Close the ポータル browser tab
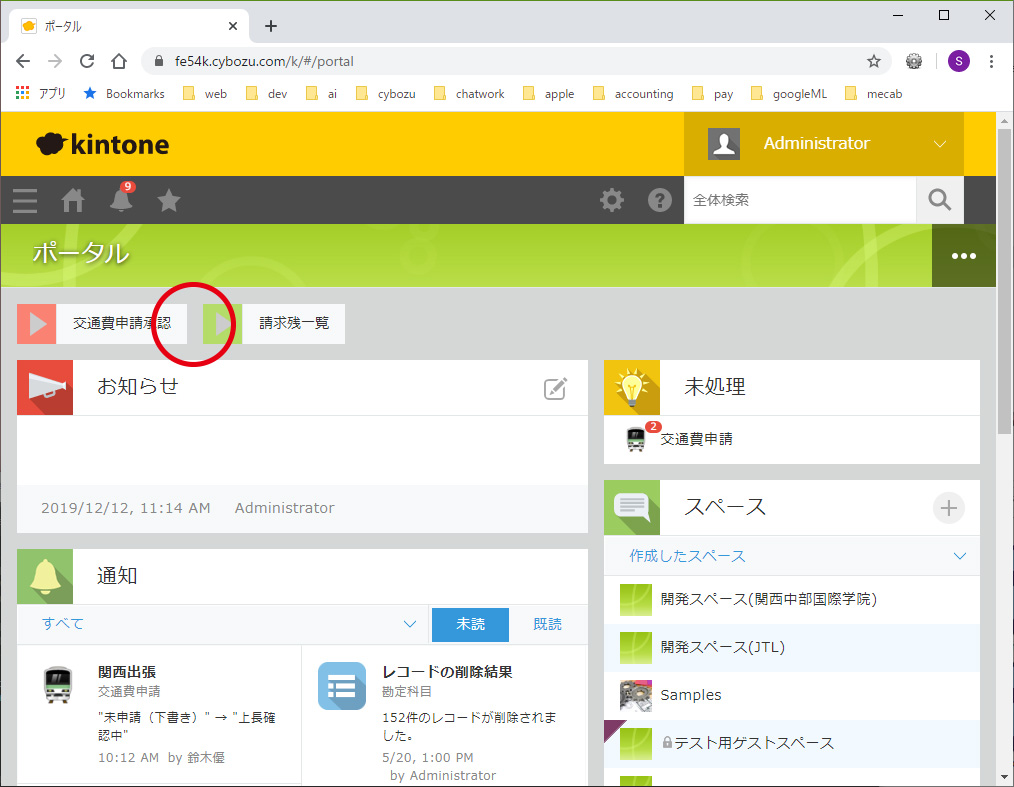 [233, 27]
